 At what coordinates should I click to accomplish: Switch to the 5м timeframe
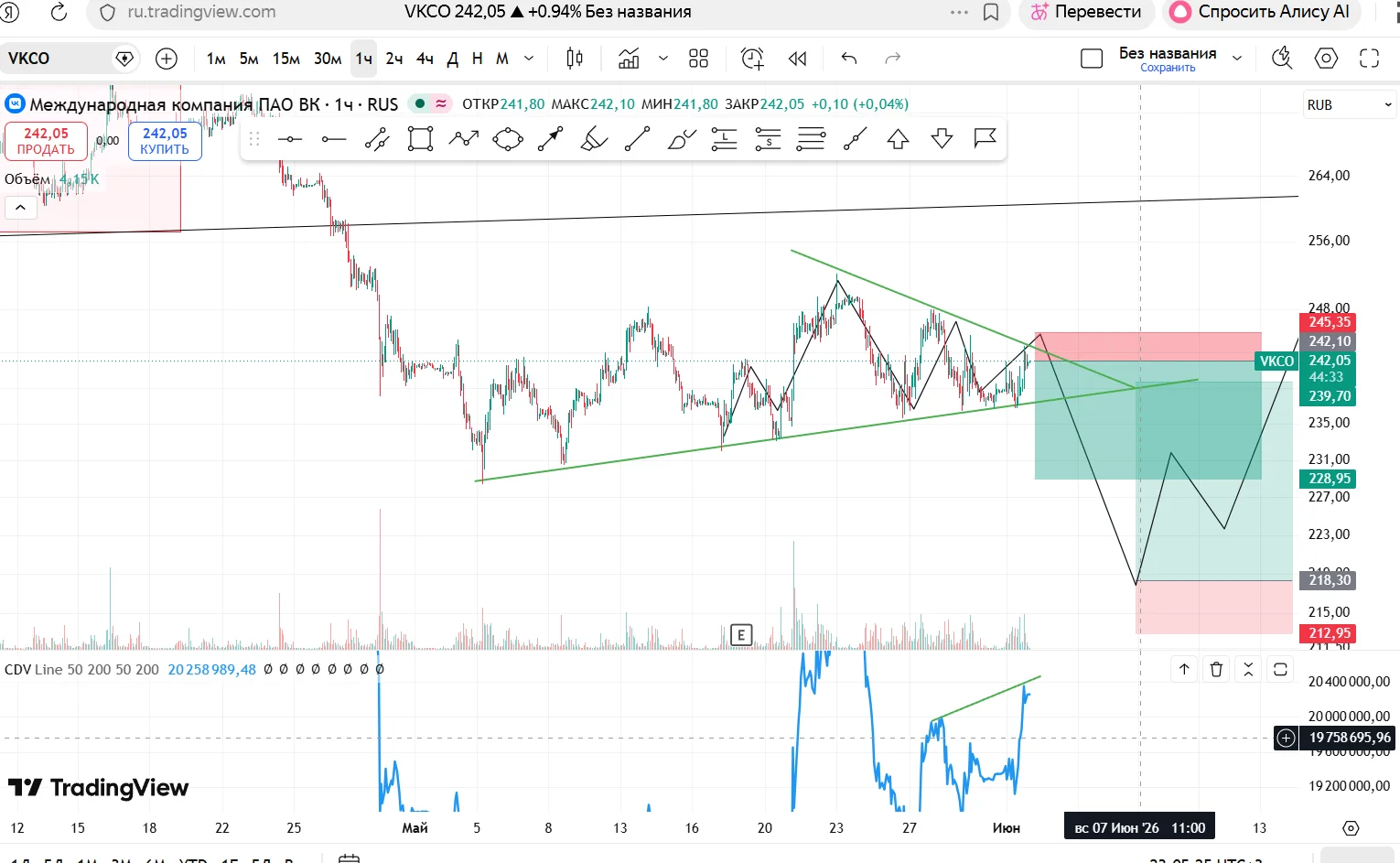click(x=249, y=59)
